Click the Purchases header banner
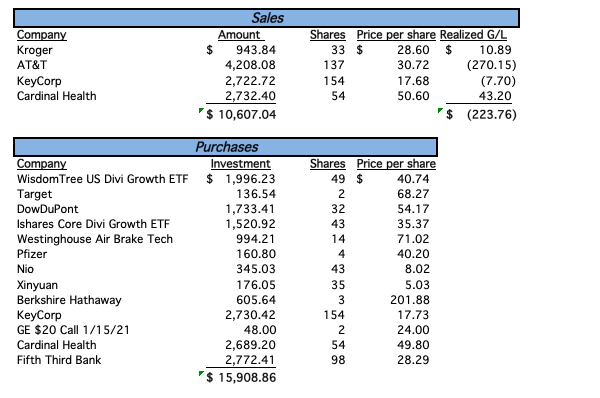The height and width of the screenshot is (398, 600). [225, 147]
